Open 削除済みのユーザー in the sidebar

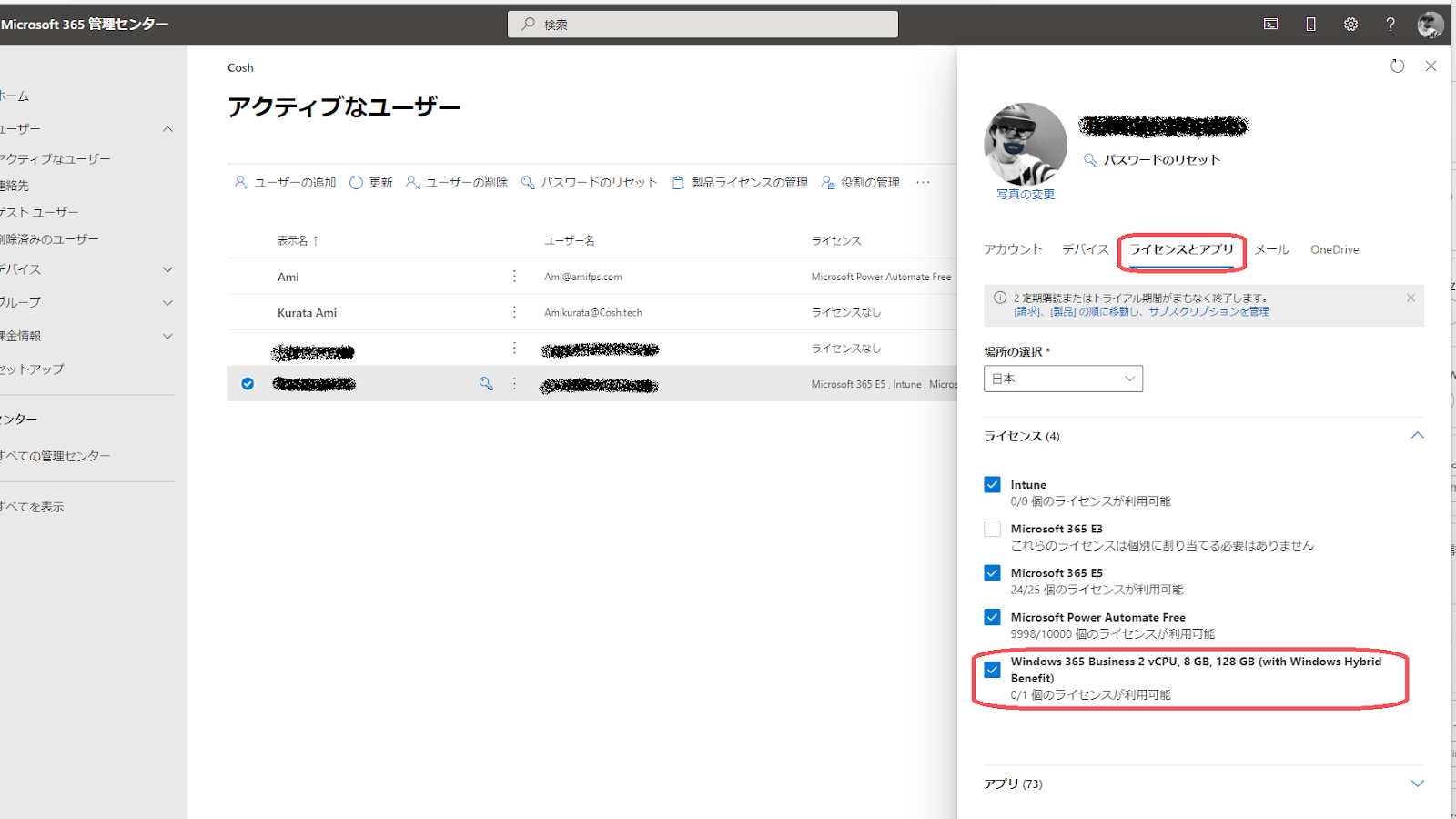[49, 239]
